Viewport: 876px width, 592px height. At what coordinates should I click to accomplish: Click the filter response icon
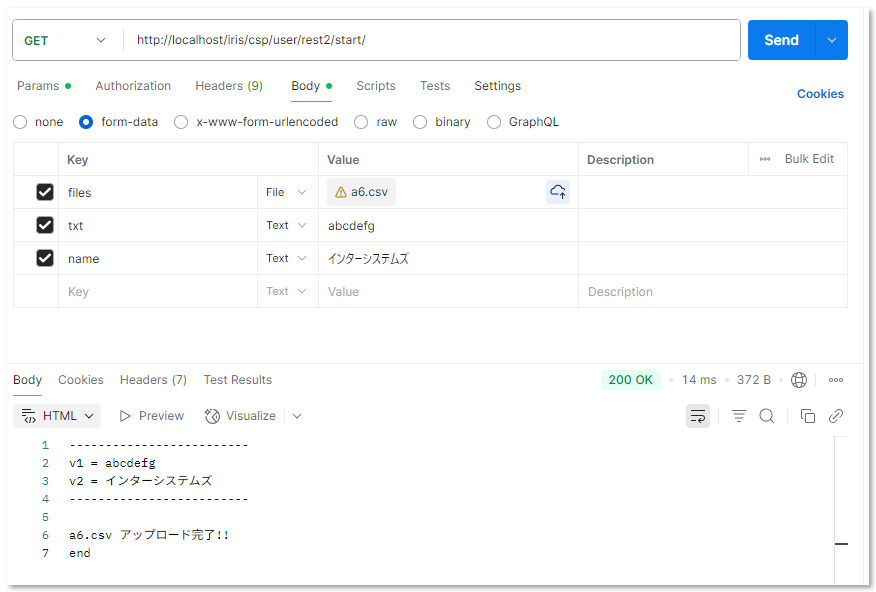(x=739, y=416)
